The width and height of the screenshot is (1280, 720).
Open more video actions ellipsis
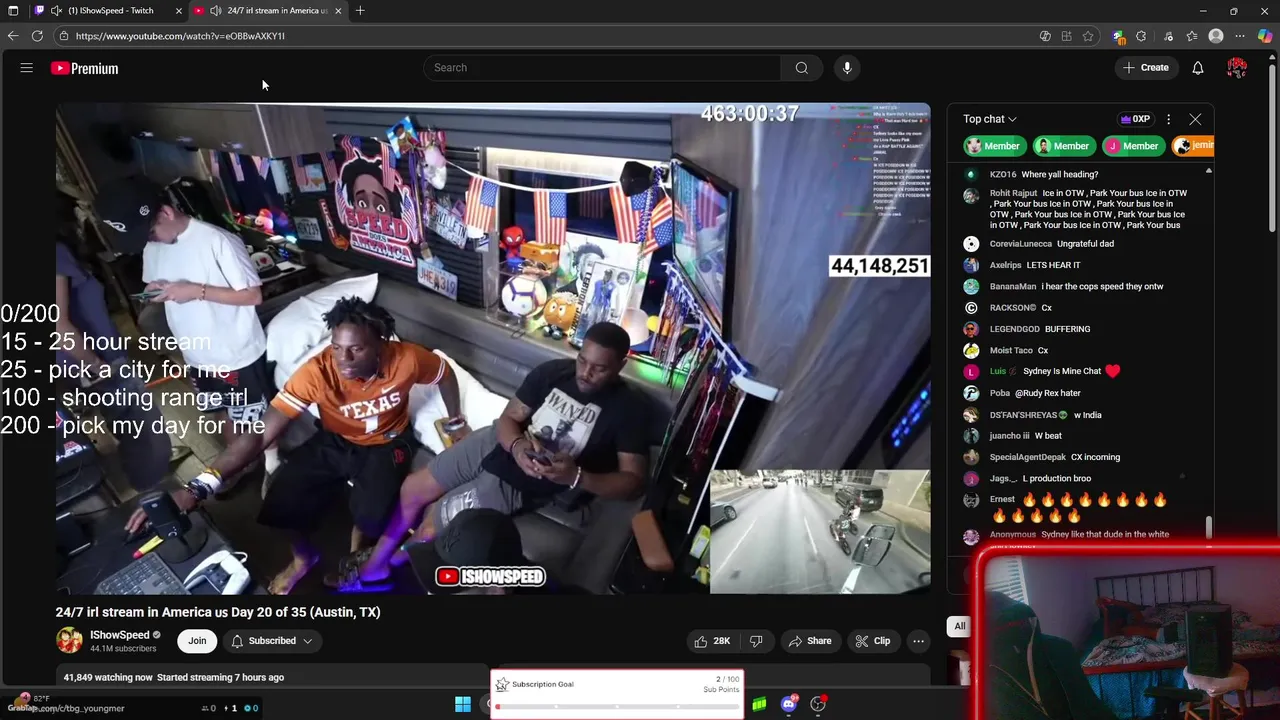point(918,641)
